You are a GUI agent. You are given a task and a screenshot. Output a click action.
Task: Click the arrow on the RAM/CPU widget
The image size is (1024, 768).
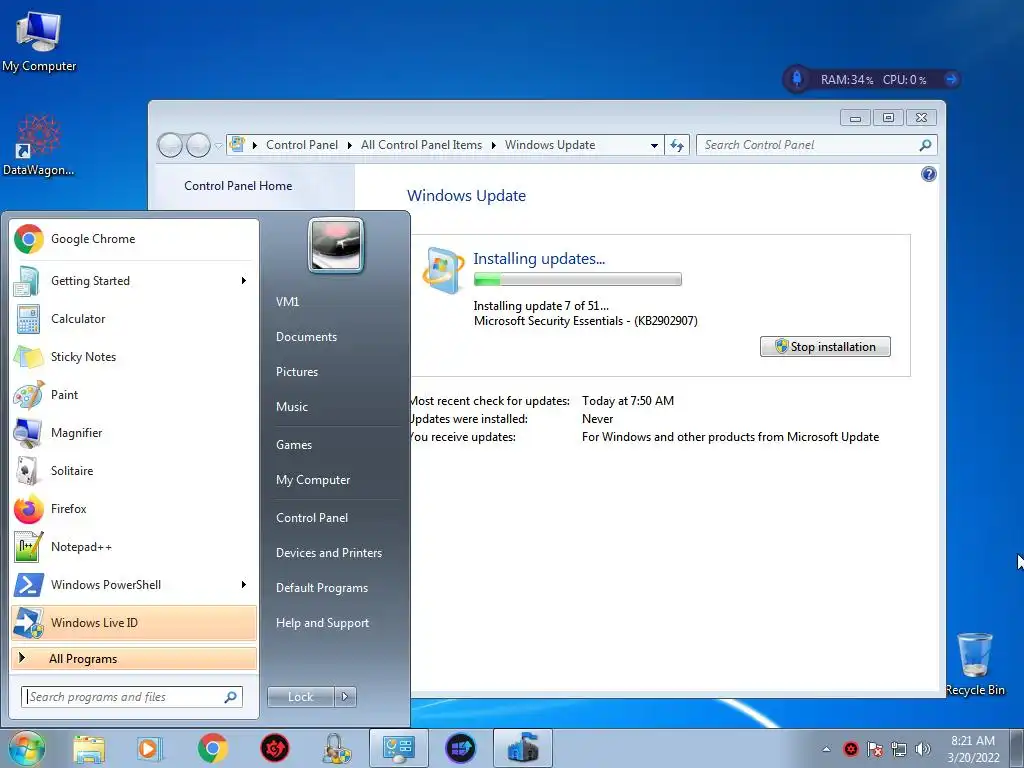pyautogui.click(x=951, y=79)
